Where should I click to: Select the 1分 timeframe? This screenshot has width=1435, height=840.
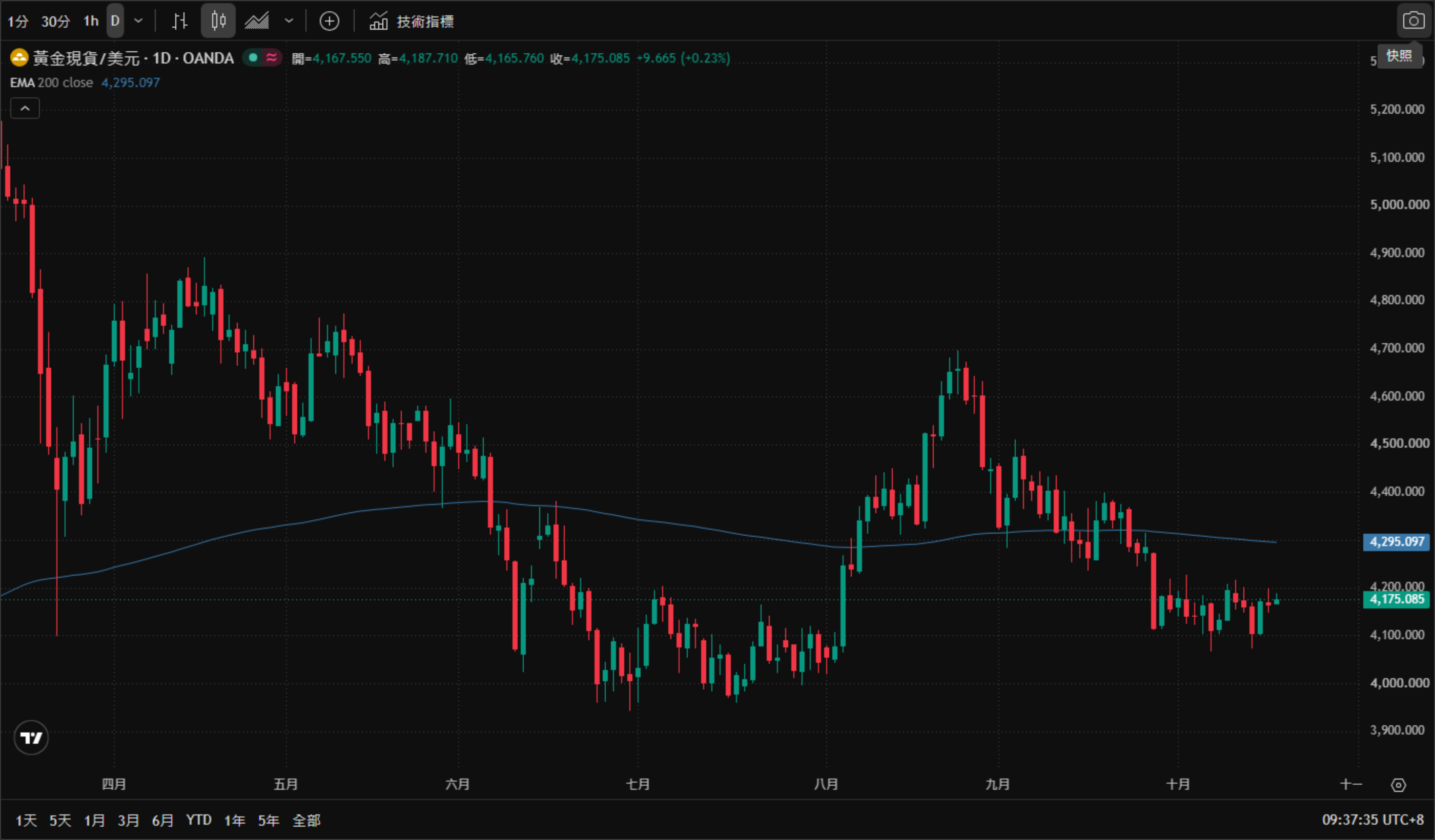tap(17, 22)
